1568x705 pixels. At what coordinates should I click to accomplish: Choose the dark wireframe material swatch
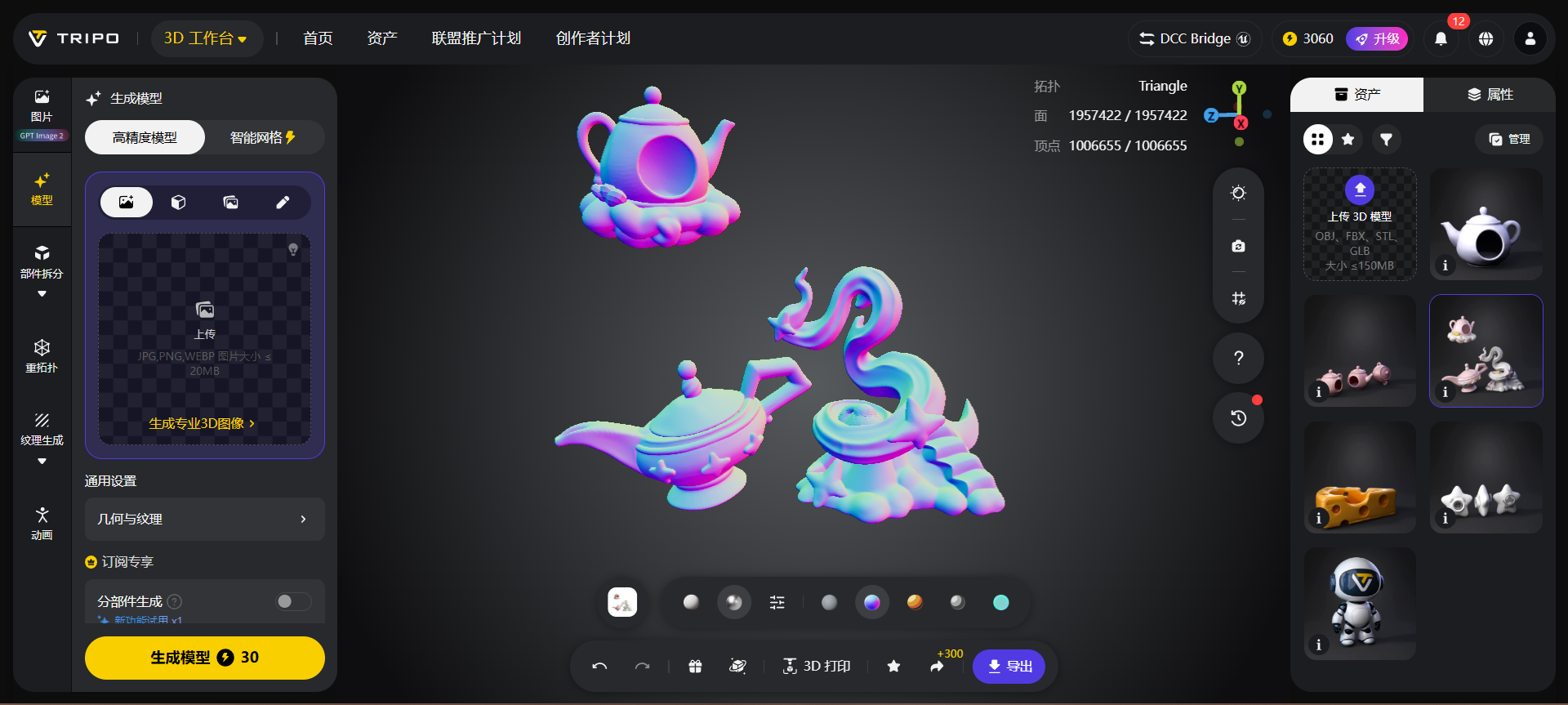957,602
